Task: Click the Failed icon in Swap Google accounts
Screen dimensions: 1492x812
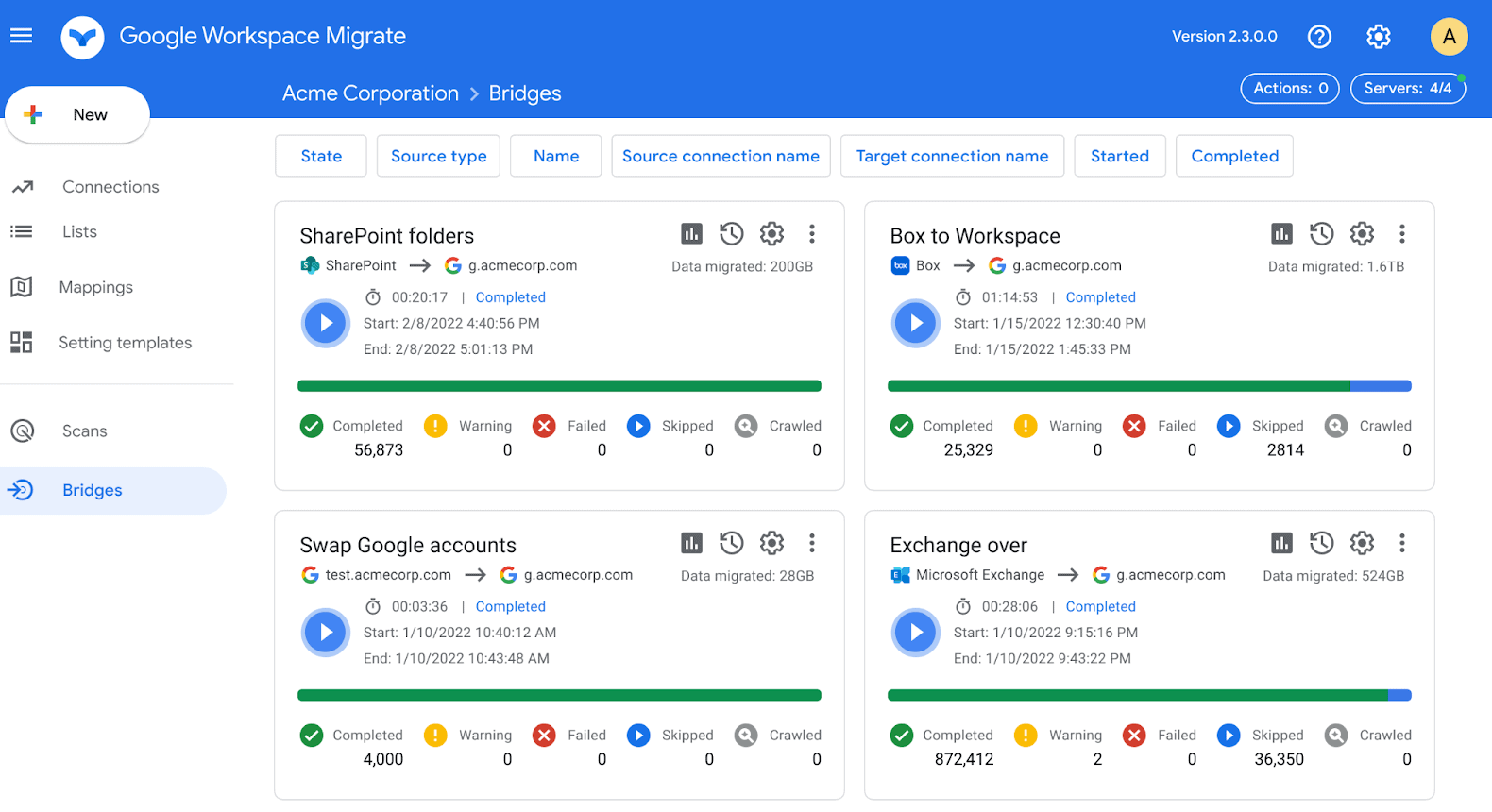Action: 544,736
